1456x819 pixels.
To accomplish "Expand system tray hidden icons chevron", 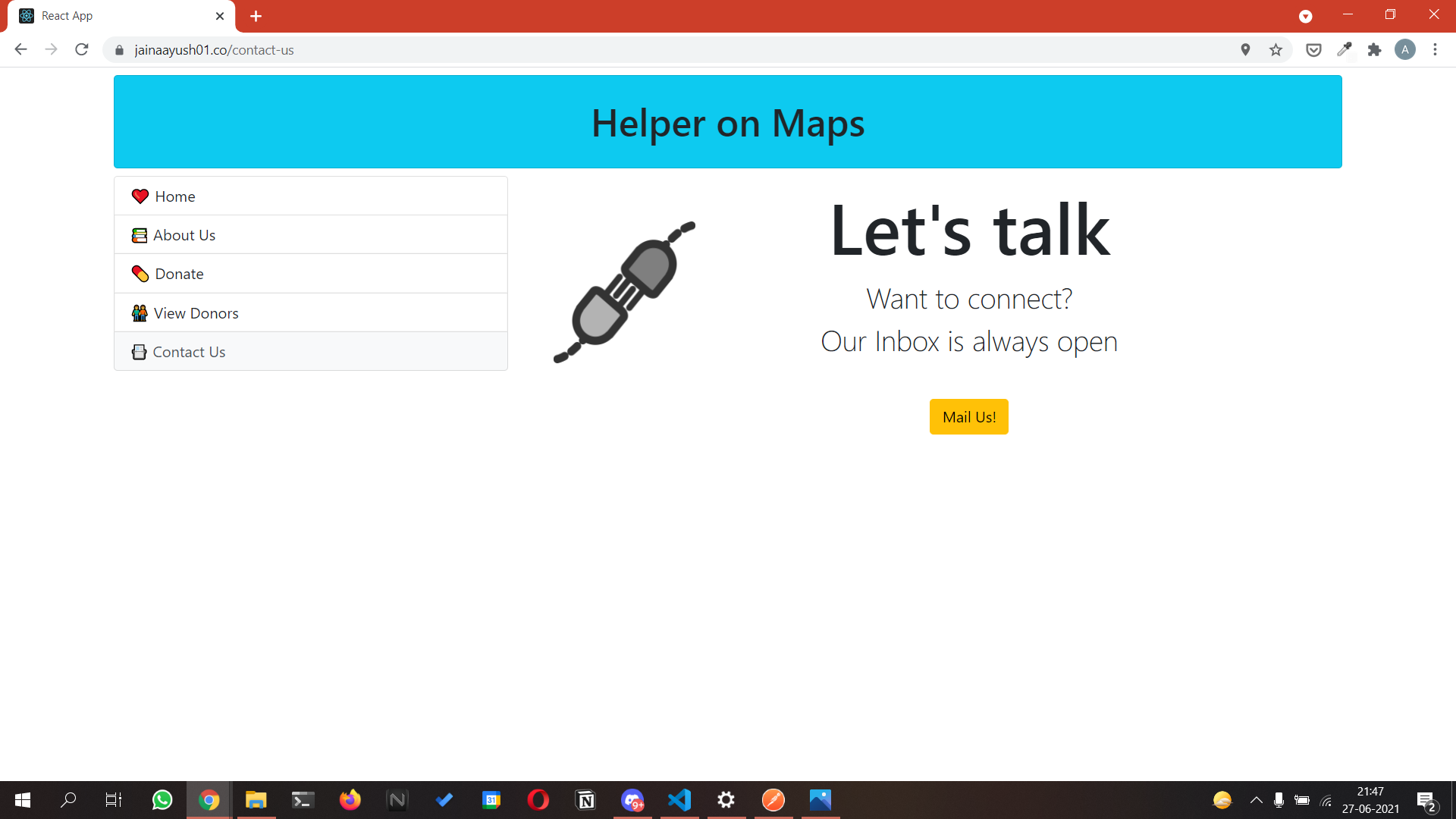I will pyautogui.click(x=1256, y=800).
